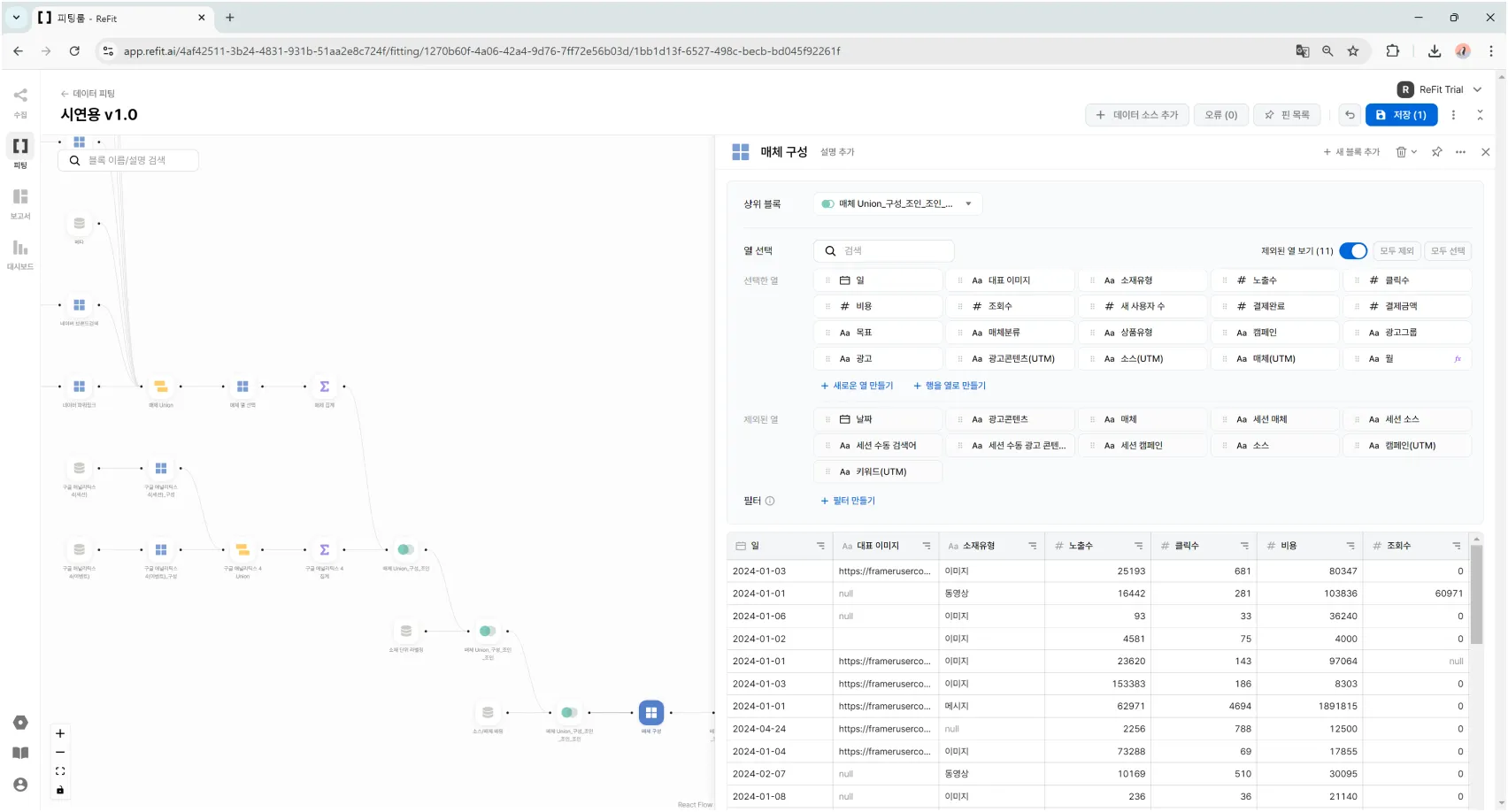The width and height of the screenshot is (1508, 812).
Task: Open sort menu on 클릭수 column header
Action: pyautogui.click(x=1244, y=546)
